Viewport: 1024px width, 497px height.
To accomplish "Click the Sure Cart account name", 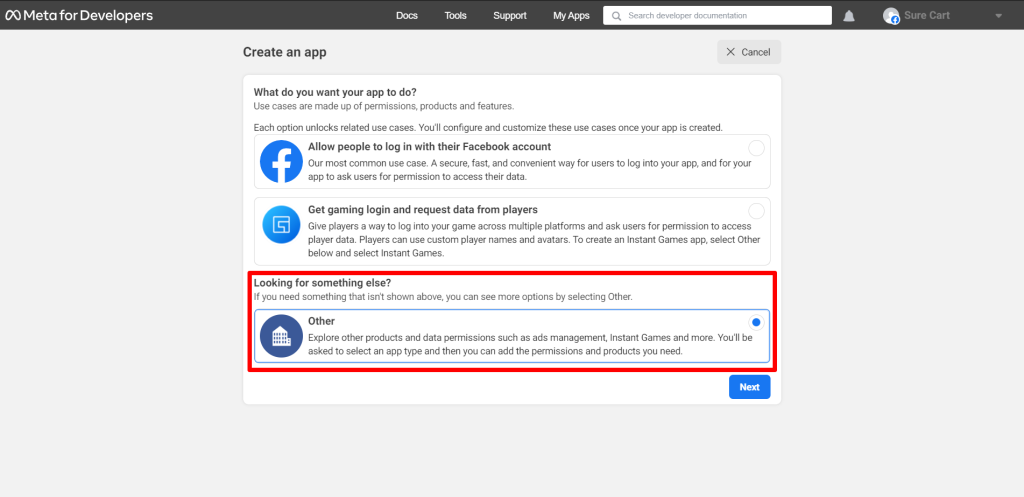I will [x=927, y=15].
